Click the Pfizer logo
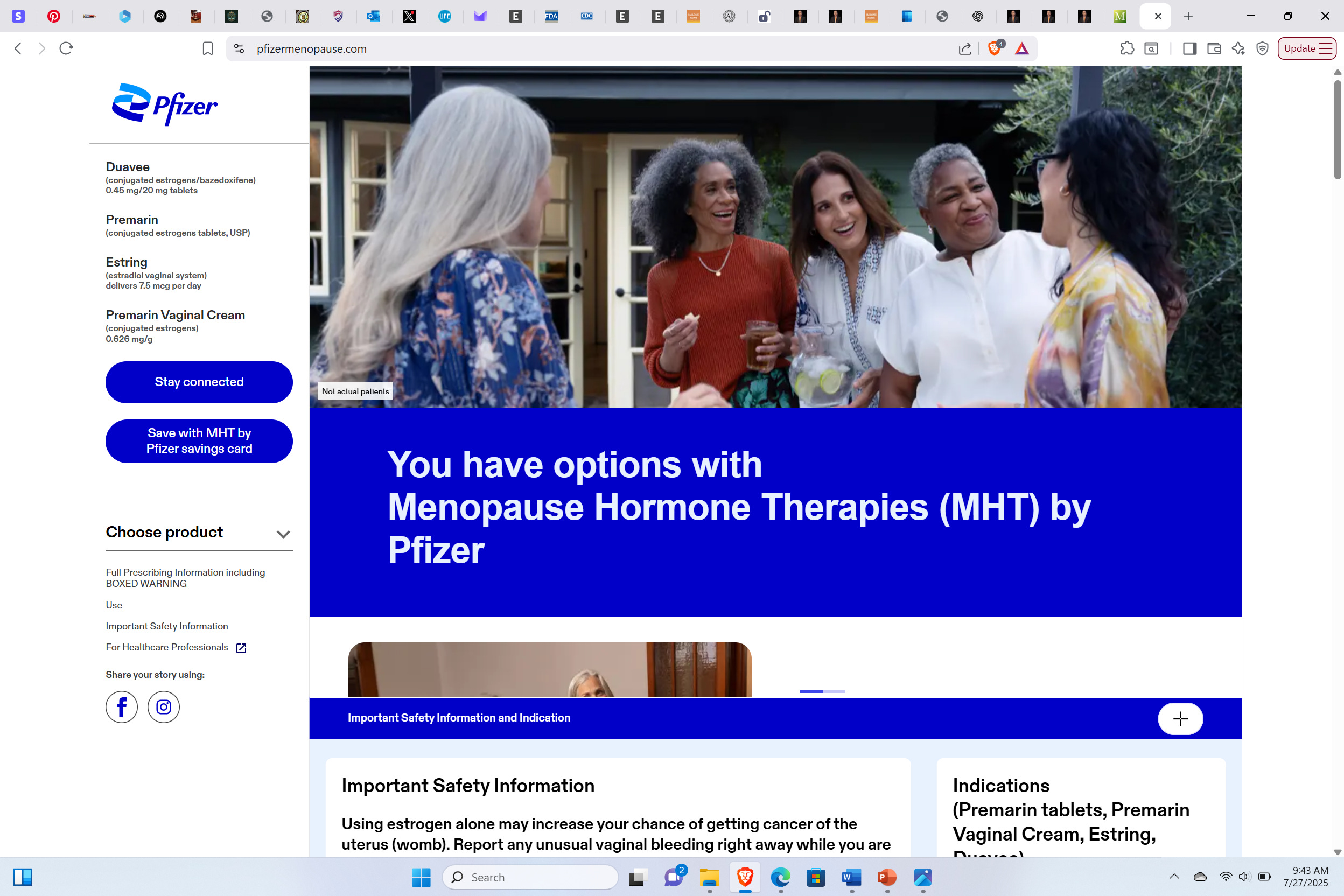The height and width of the screenshot is (896, 1344). tap(165, 104)
